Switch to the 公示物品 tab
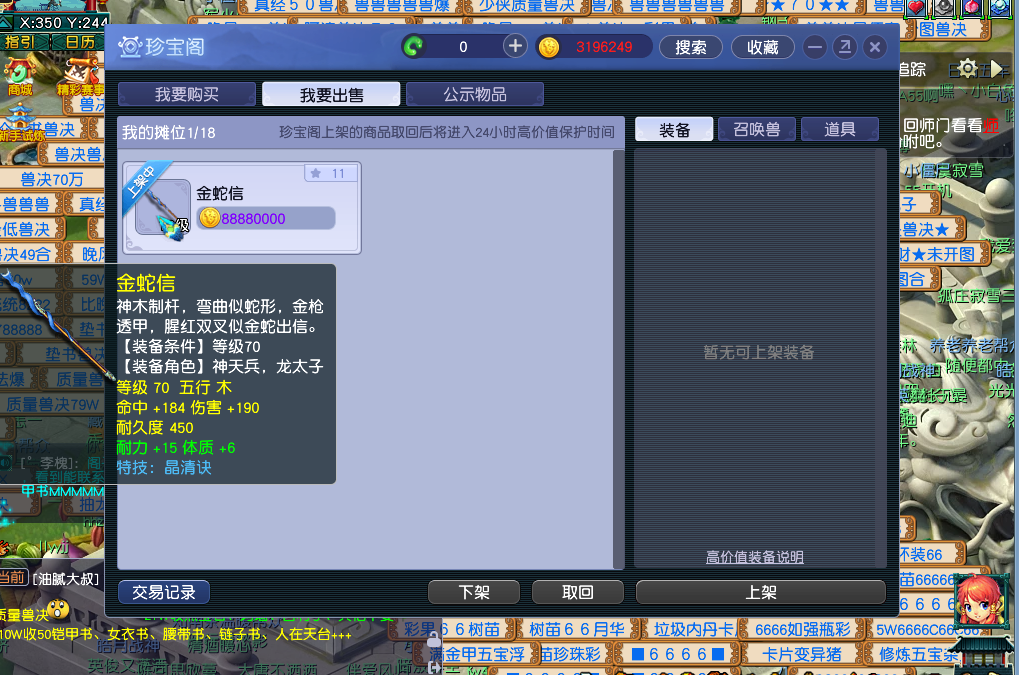 tap(475, 94)
